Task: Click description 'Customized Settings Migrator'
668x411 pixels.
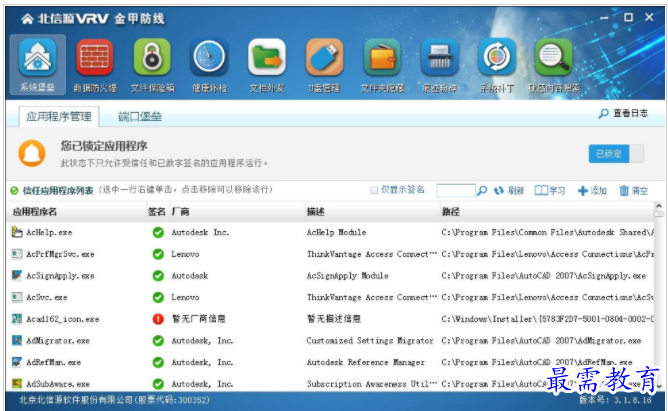Action: click(x=370, y=341)
